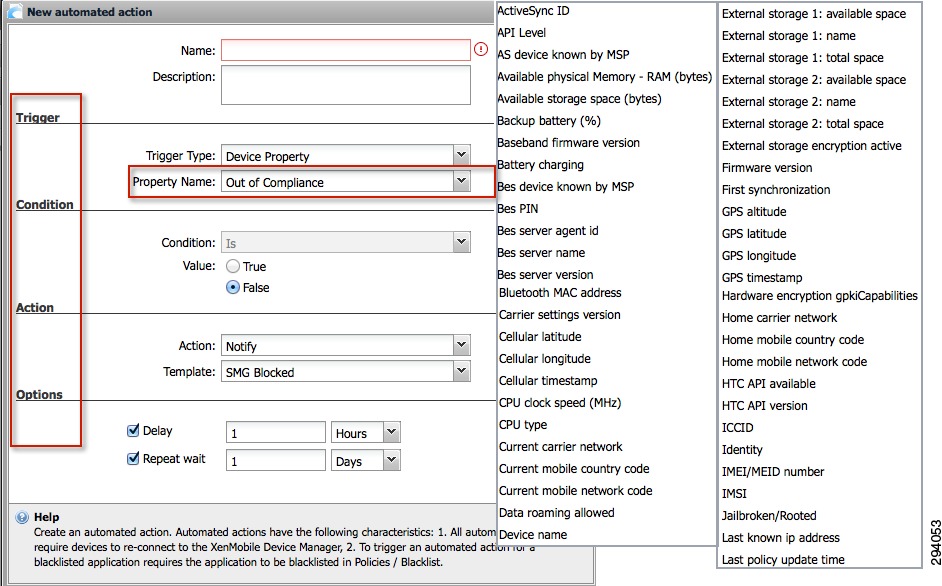Open the Action dropdown
This screenshot has height=586, width=942.
(461, 345)
